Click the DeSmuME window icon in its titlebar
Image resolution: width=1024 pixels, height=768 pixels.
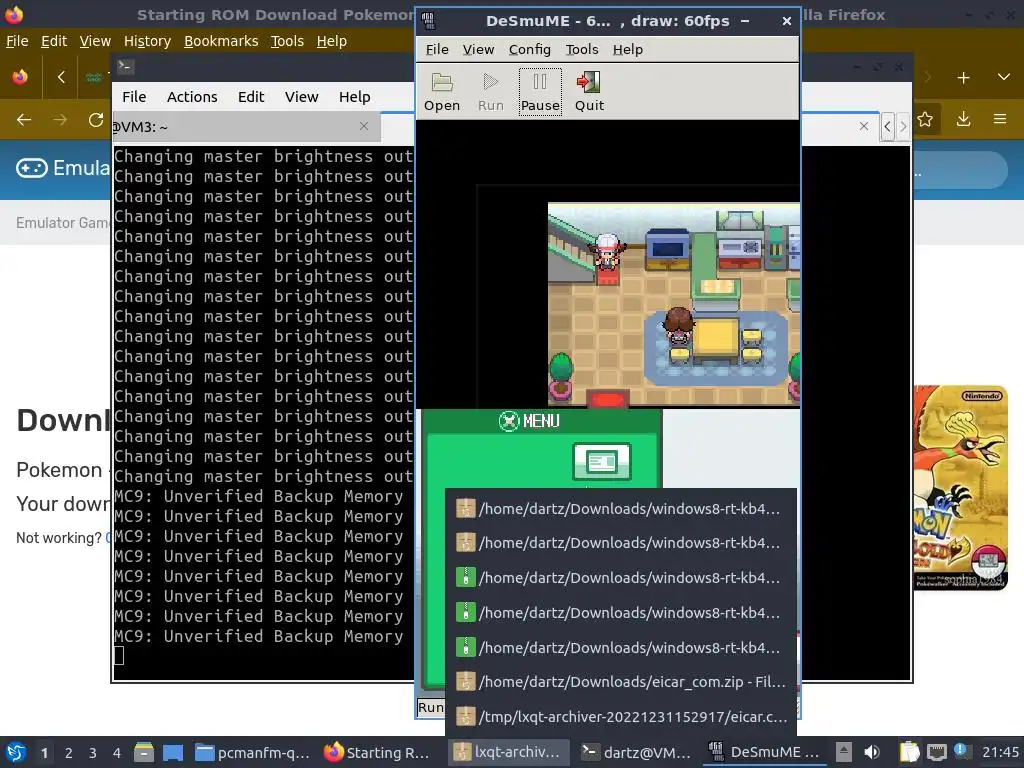(428, 21)
